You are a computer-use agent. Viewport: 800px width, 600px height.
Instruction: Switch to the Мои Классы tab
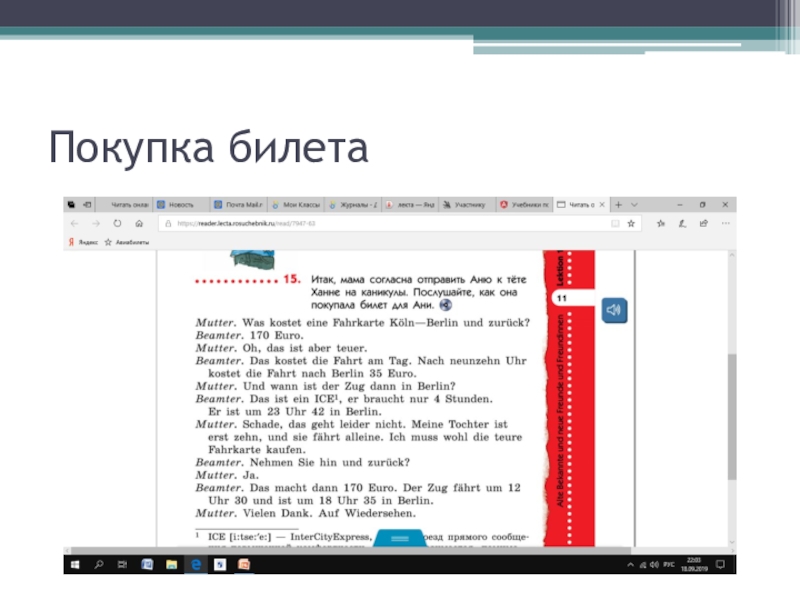pyautogui.click(x=297, y=203)
